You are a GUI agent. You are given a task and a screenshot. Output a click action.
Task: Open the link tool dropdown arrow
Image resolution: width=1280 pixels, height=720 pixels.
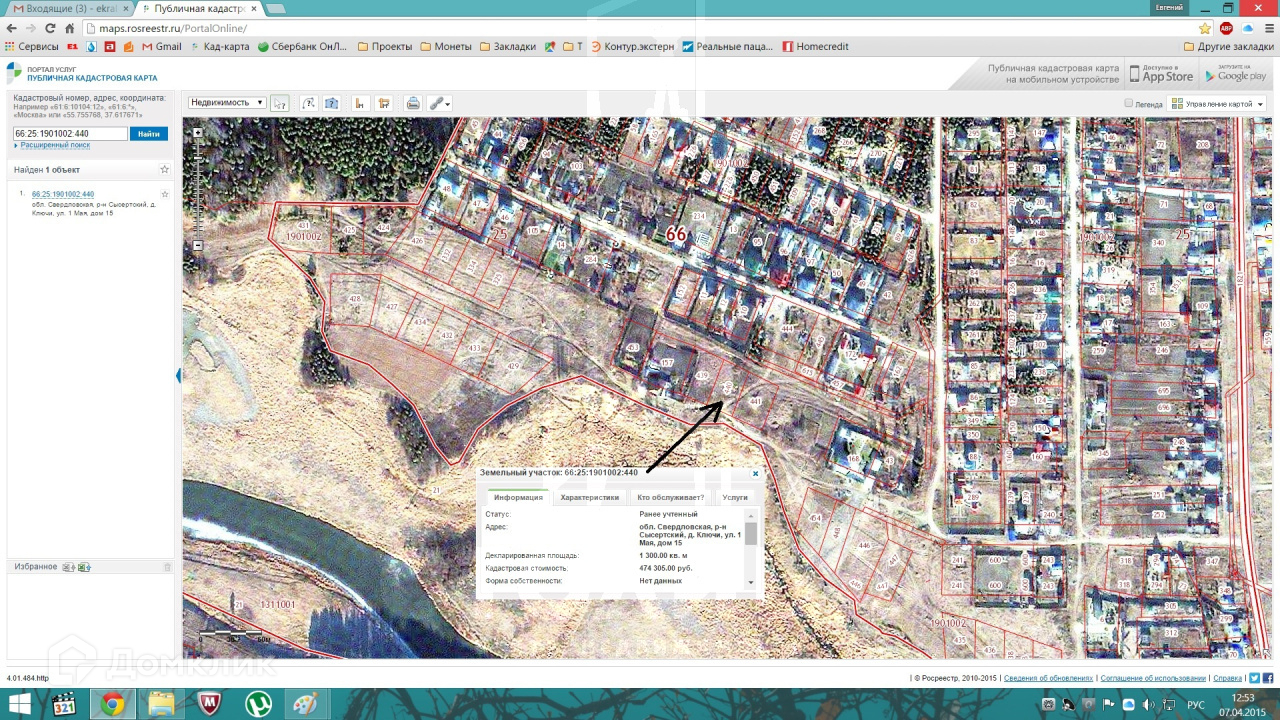pyautogui.click(x=447, y=104)
